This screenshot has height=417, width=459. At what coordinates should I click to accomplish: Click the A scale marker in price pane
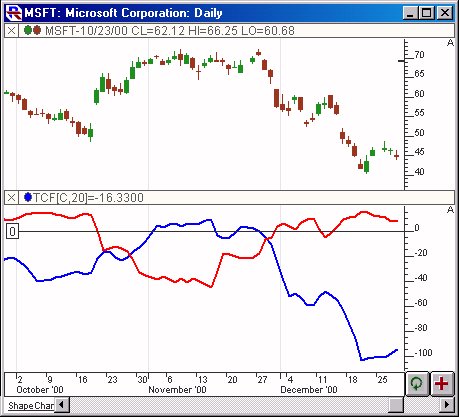click(450, 43)
